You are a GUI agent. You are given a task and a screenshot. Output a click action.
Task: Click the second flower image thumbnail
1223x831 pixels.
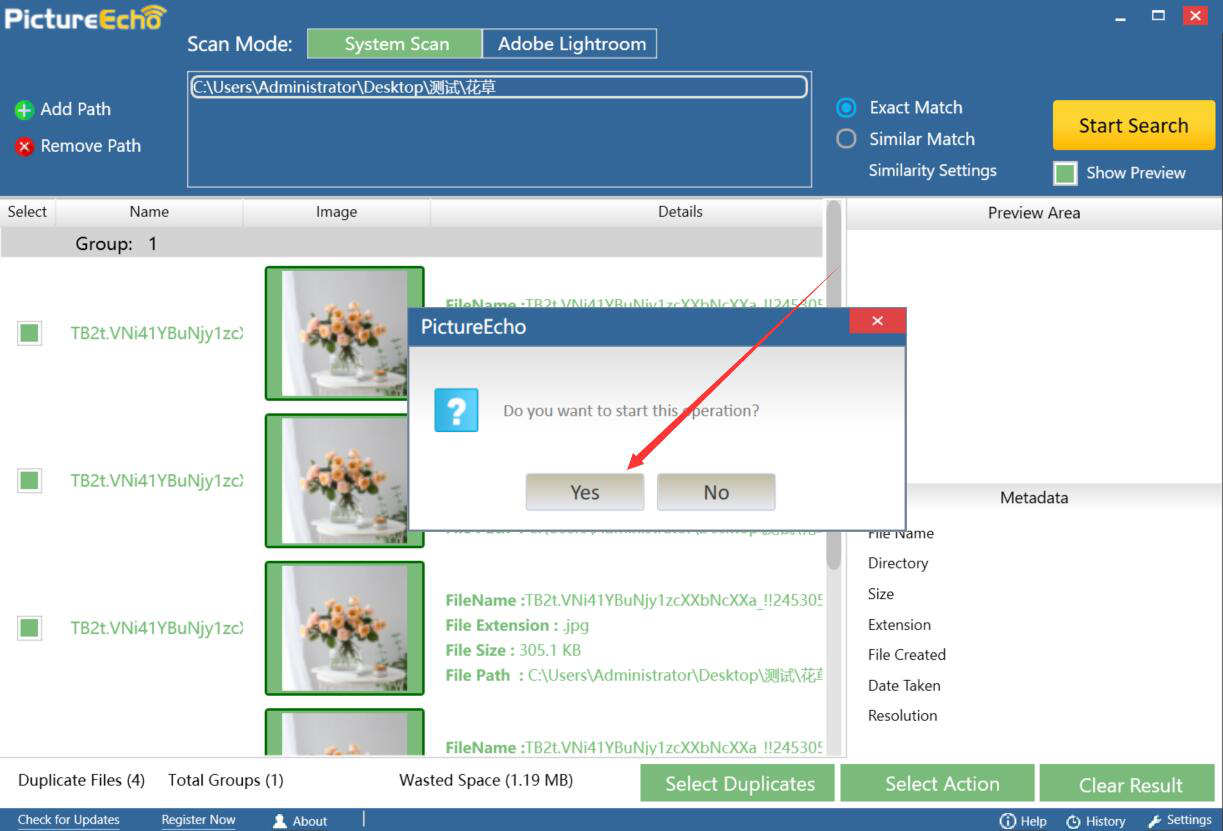pyautogui.click(x=345, y=481)
